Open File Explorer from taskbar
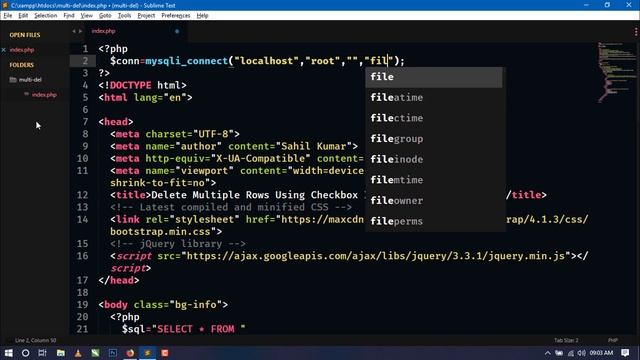The image size is (640, 360). 60,353
